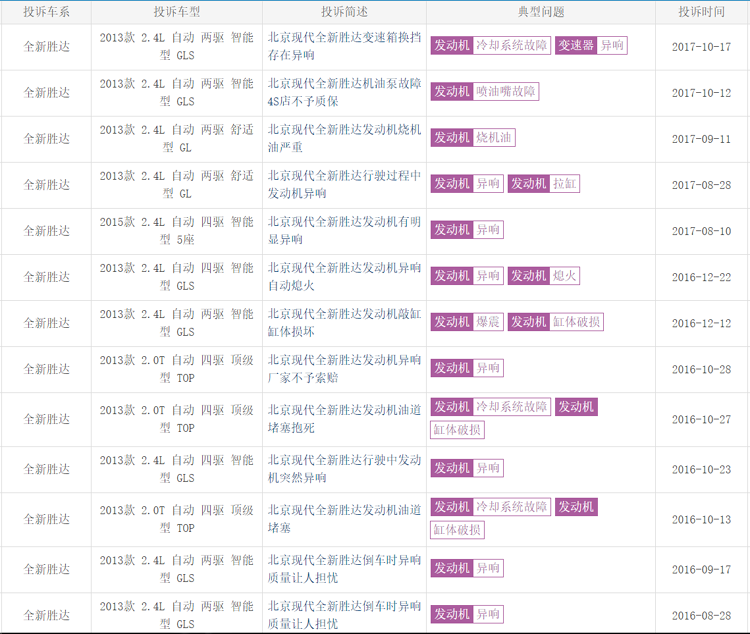
Task: Click the date 2016-10-28
Action: tap(701, 370)
